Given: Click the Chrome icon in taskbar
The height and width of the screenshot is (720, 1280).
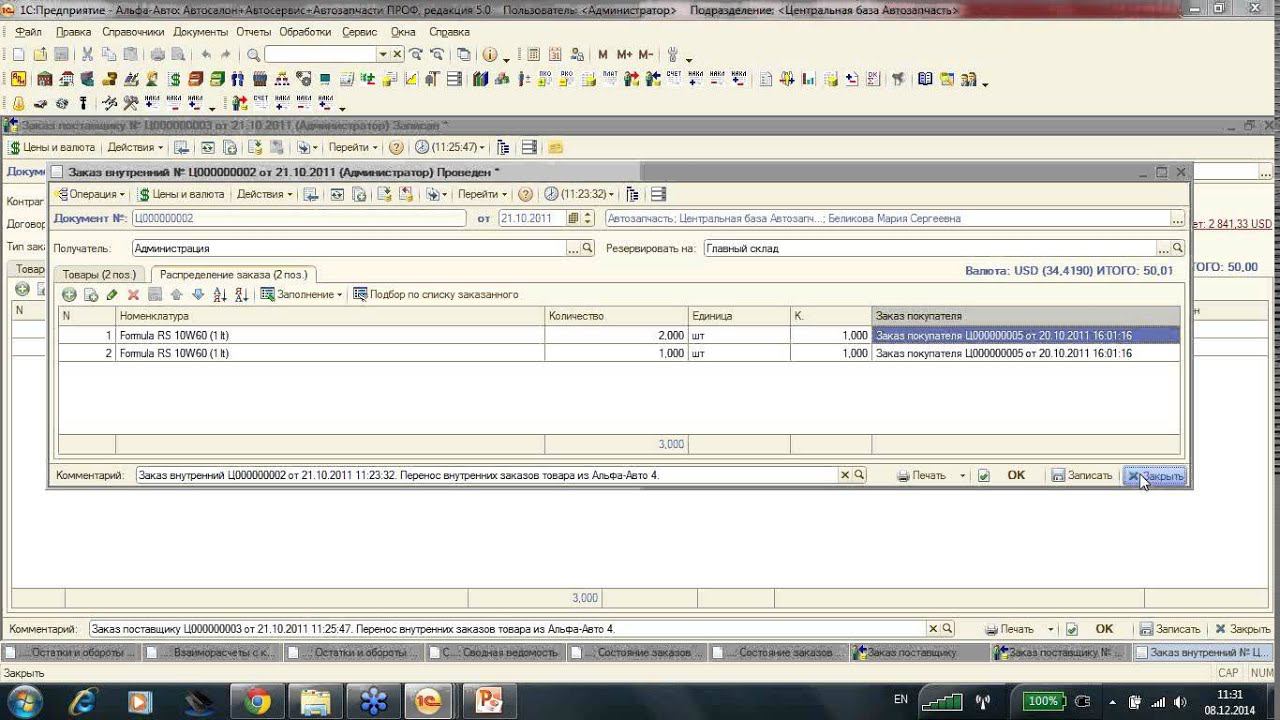Looking at the screenshot, I should [257, 702].
